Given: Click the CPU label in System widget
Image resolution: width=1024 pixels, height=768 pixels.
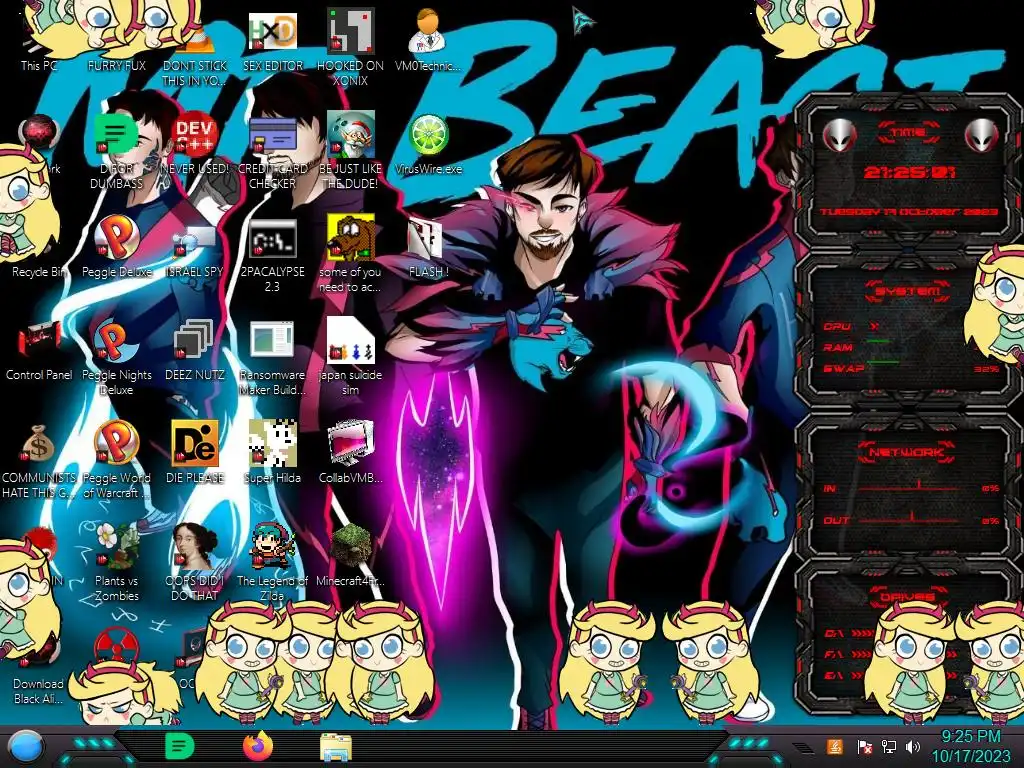Looking at the screenshot, I should (x=837, y=326).
